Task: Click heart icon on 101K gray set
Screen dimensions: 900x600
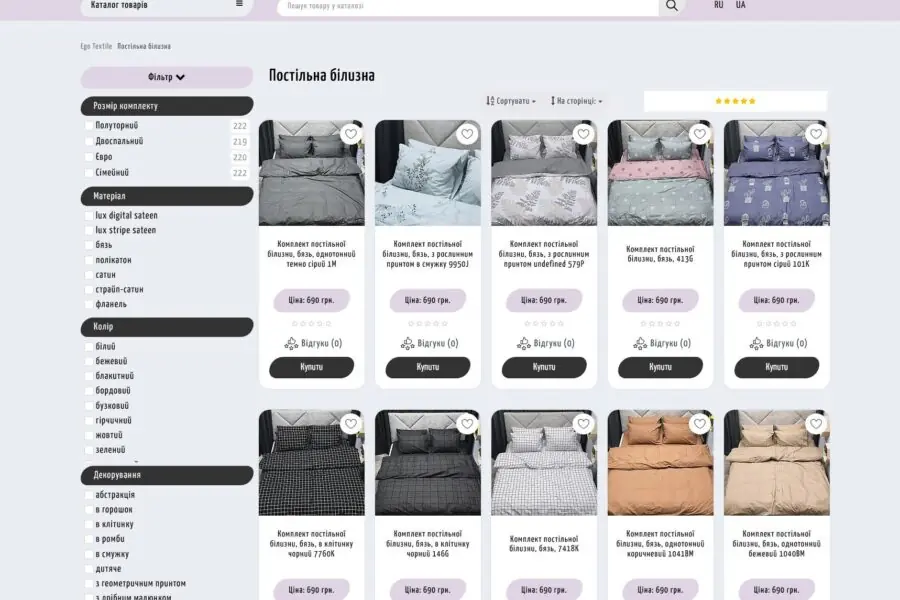Action: (816, 134)
